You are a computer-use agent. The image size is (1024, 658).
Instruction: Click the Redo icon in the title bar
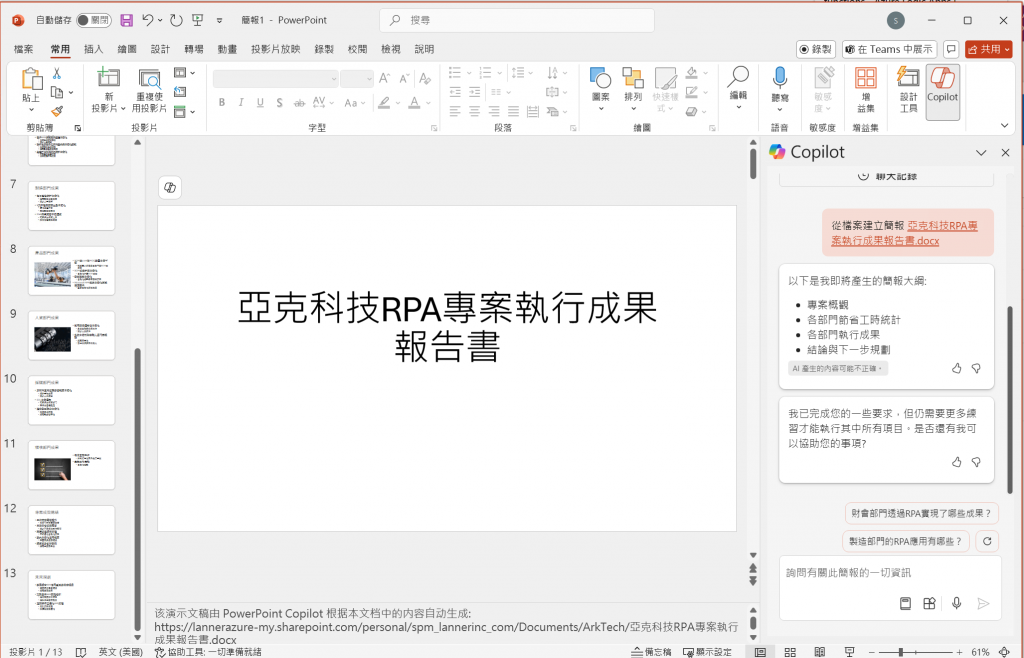click(x=176, y=20)
